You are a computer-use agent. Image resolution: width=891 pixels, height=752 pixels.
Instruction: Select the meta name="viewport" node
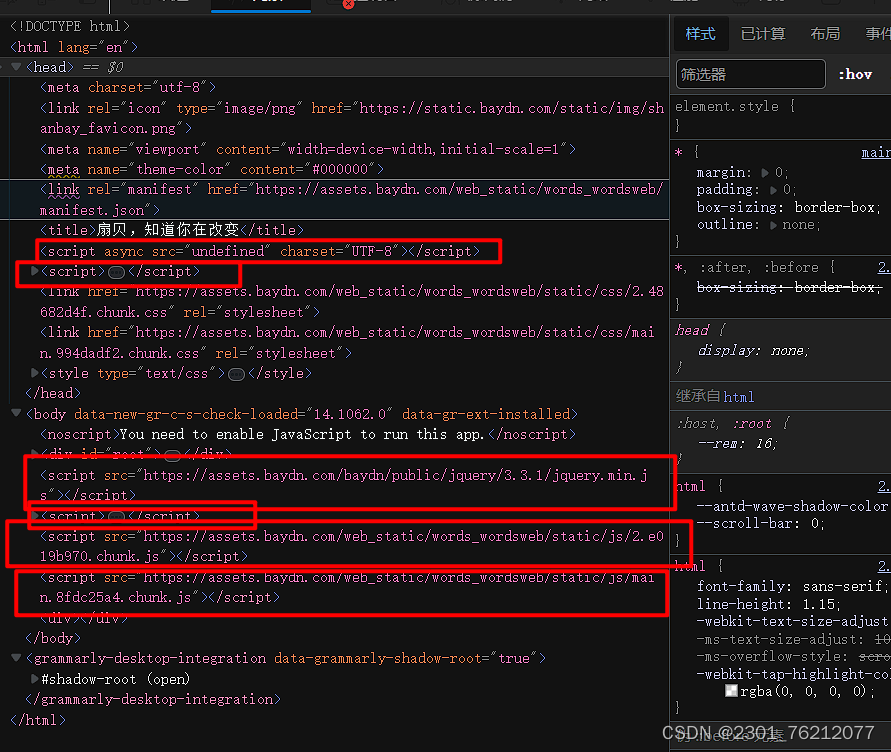307,149
